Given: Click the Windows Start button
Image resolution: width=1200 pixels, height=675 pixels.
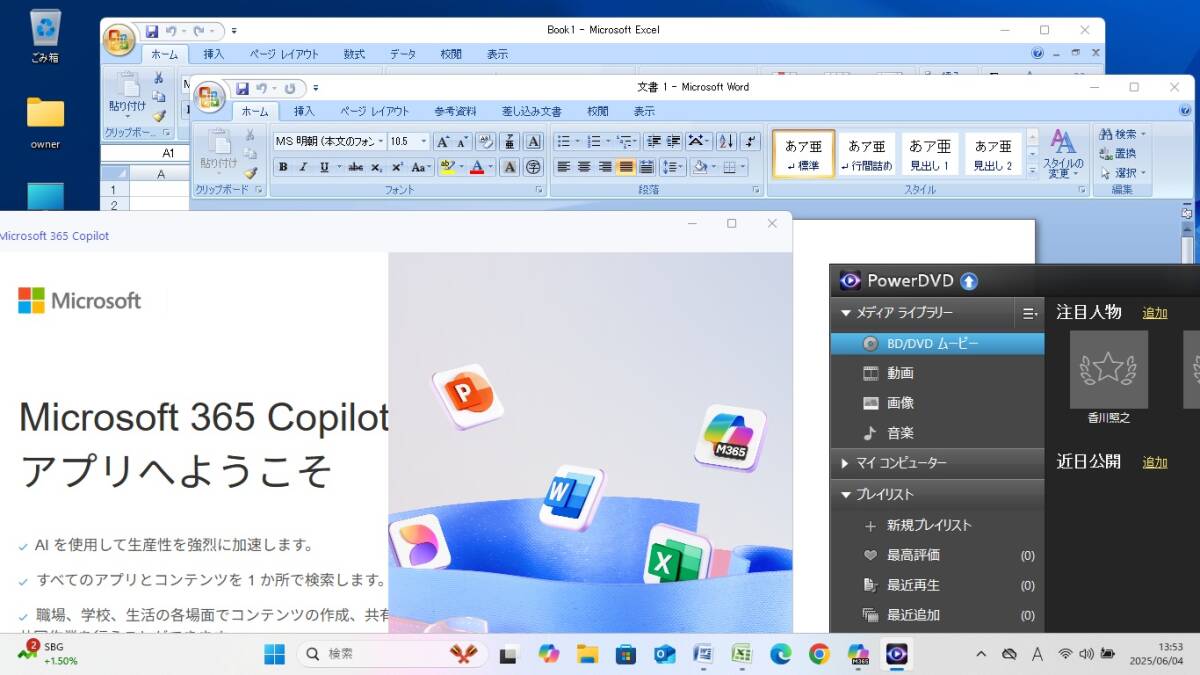Looking at the screenshot, I should [x=274, y=654].
